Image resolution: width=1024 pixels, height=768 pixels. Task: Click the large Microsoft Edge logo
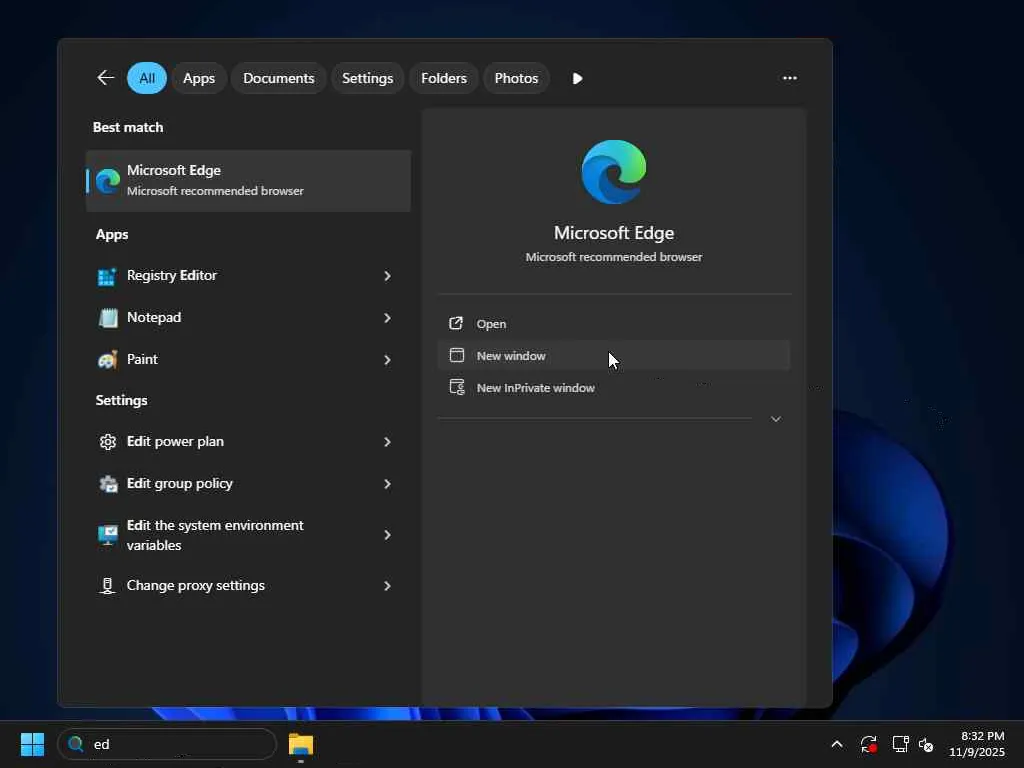[x=613, y=172]
